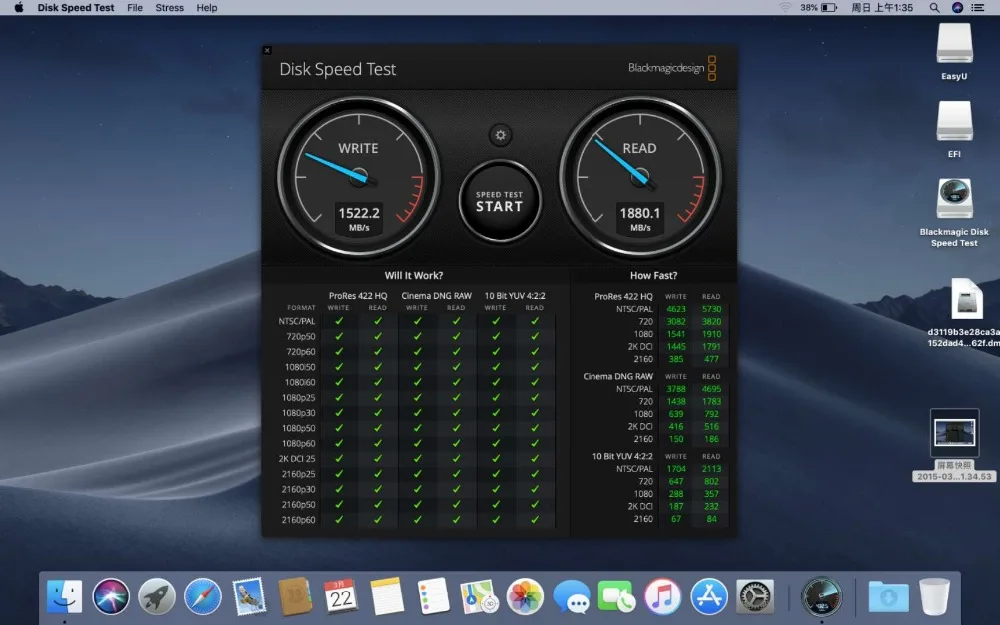Click the Wi-Fi status icon
Viewport: 1000px width, 625px height.
[784, 8]
